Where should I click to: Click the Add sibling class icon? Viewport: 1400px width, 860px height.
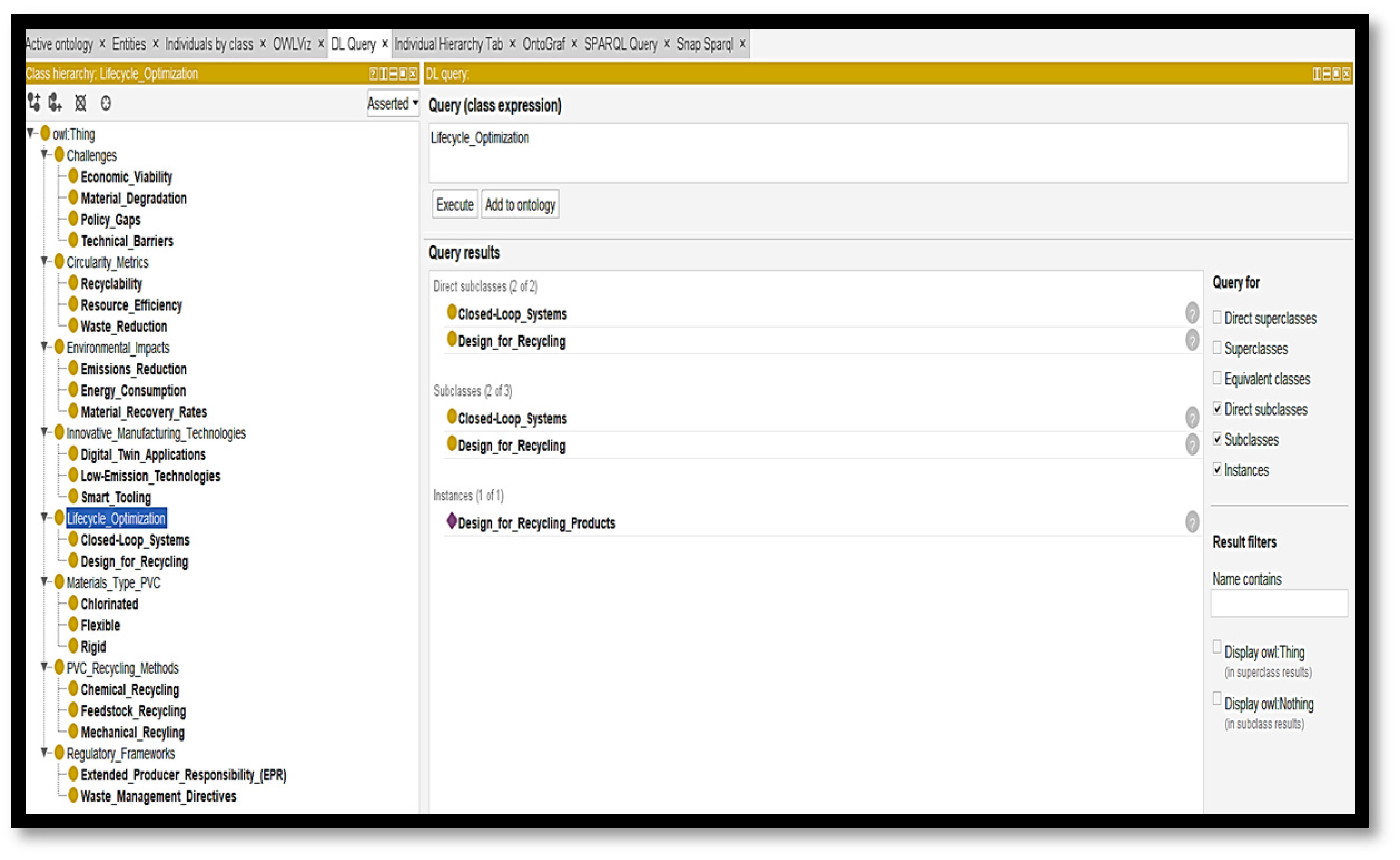(55, 103)
